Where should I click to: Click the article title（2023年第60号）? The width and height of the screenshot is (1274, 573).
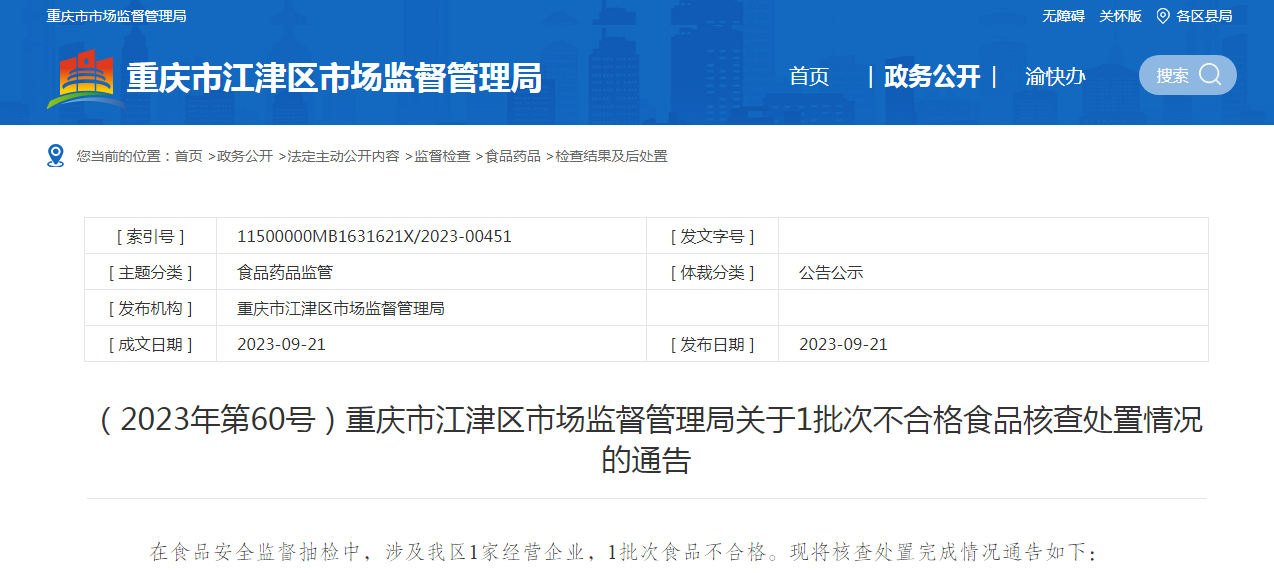(x=647, y=440)
